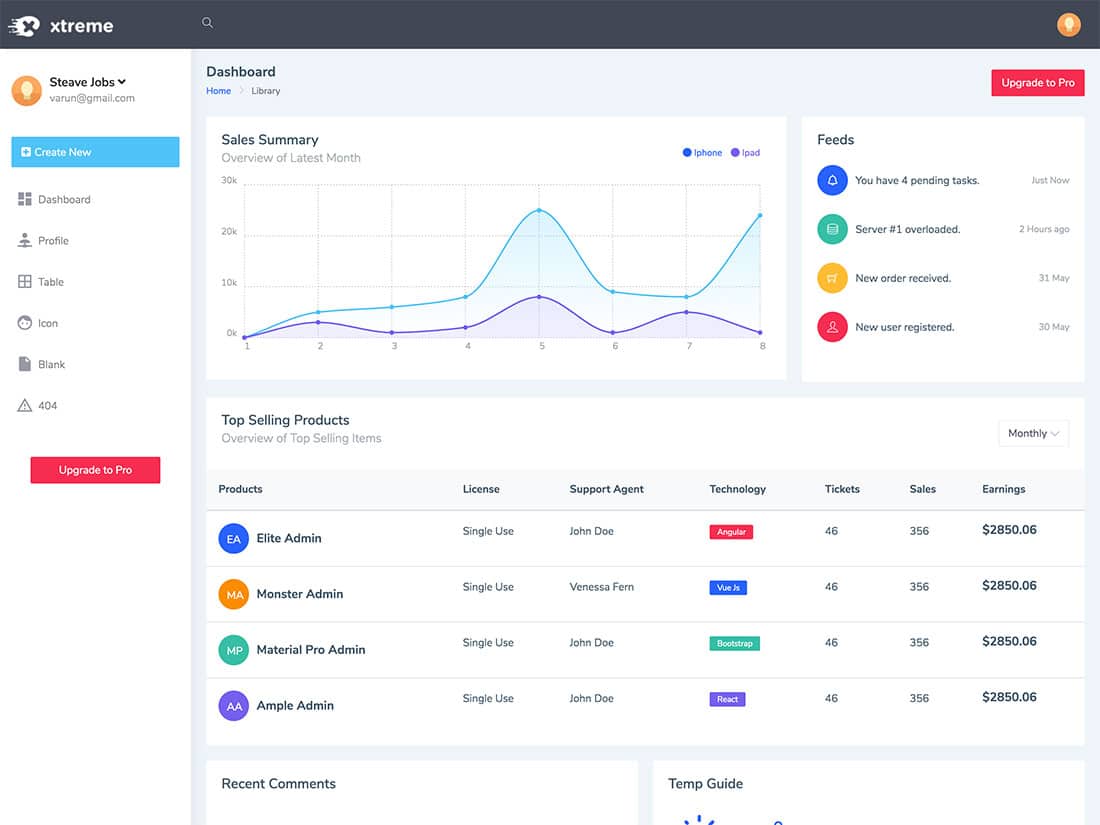The height and width of the screenshot is (825, 1100).
Task: Click the pending tasks bell icon
Action: [x=832, y=180]
